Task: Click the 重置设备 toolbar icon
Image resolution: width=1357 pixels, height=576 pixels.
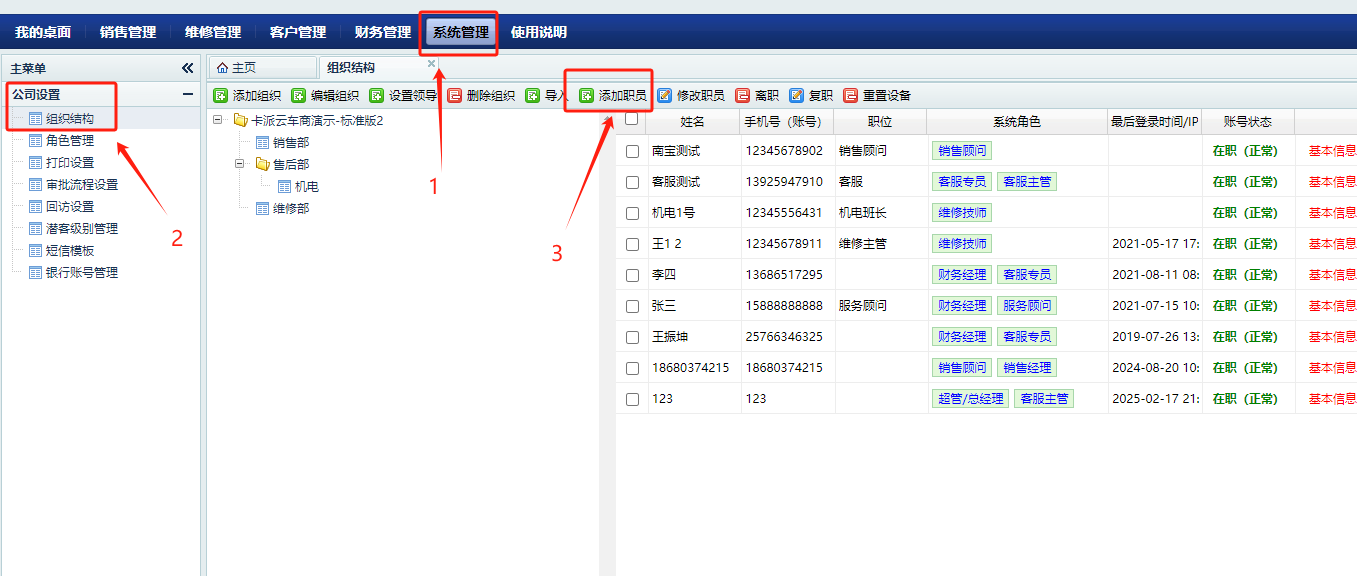Action: (851, 96)
